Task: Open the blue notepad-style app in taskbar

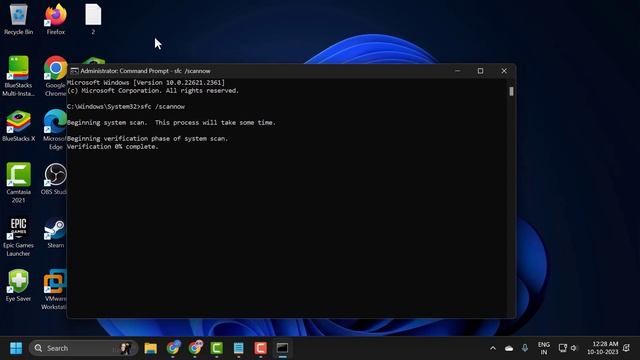Action: [x=239, y=348]
